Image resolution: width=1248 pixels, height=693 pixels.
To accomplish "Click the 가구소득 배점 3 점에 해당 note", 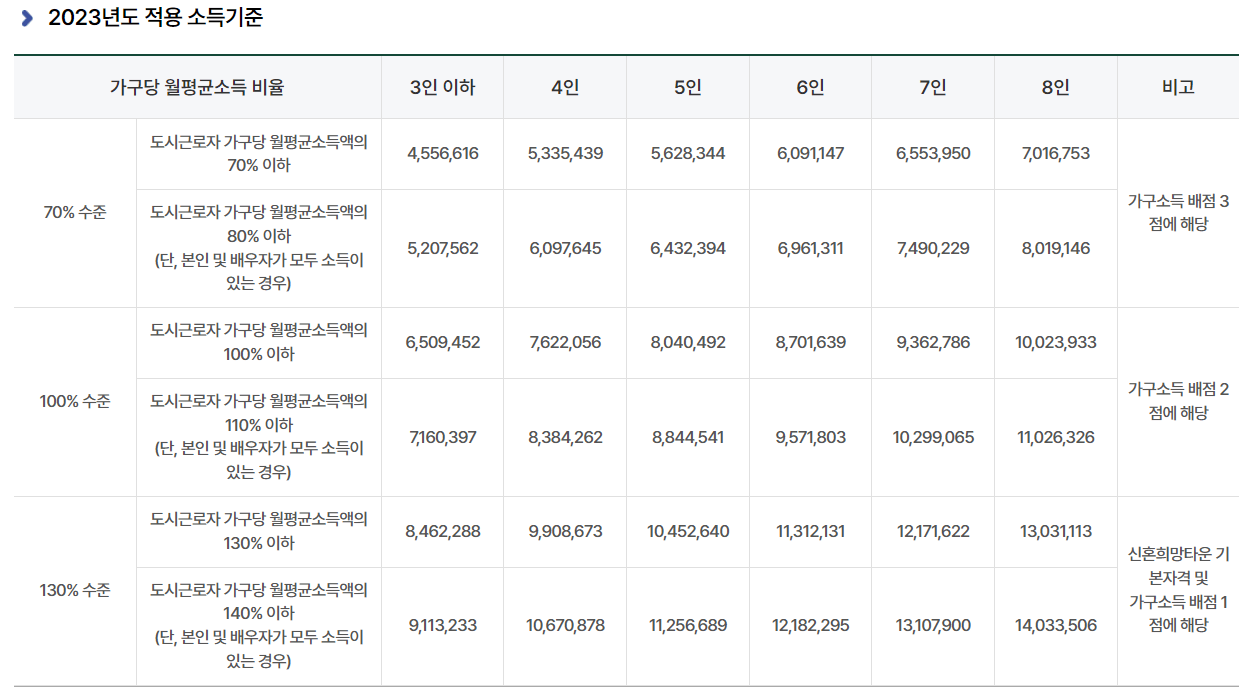I will 1180,212.
